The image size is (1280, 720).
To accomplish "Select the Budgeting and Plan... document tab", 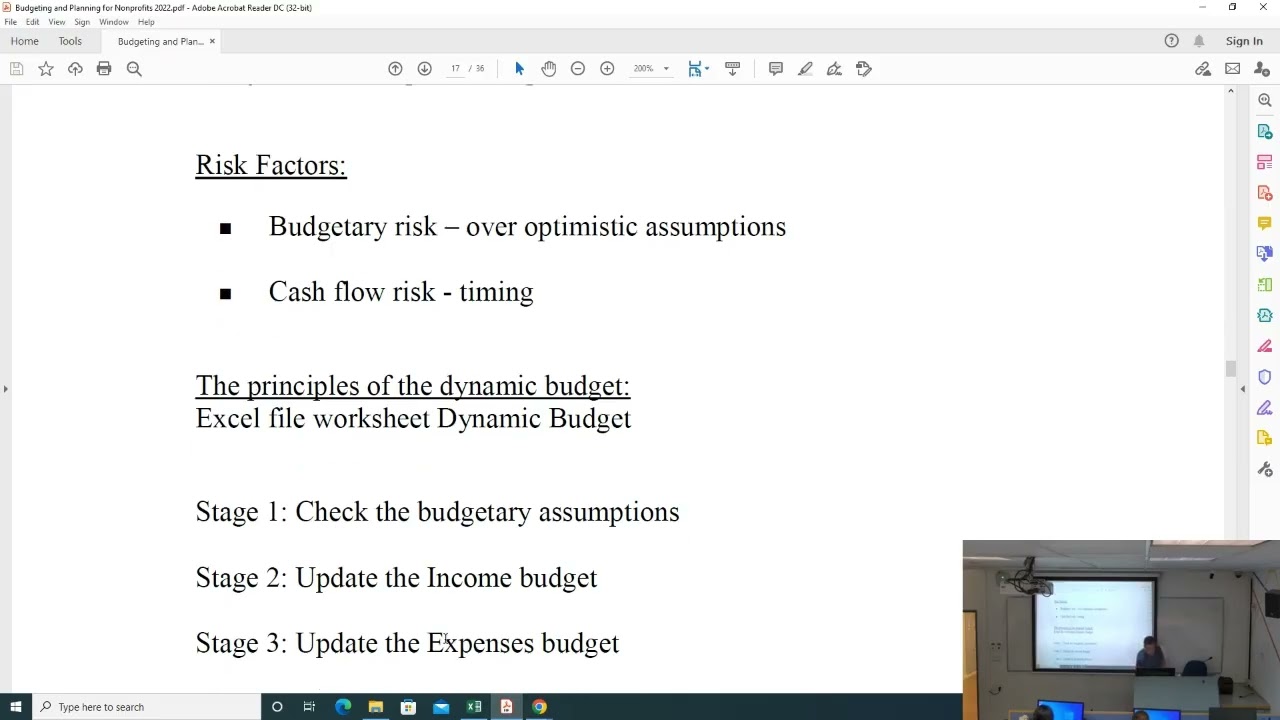I will tap(160, 41).
